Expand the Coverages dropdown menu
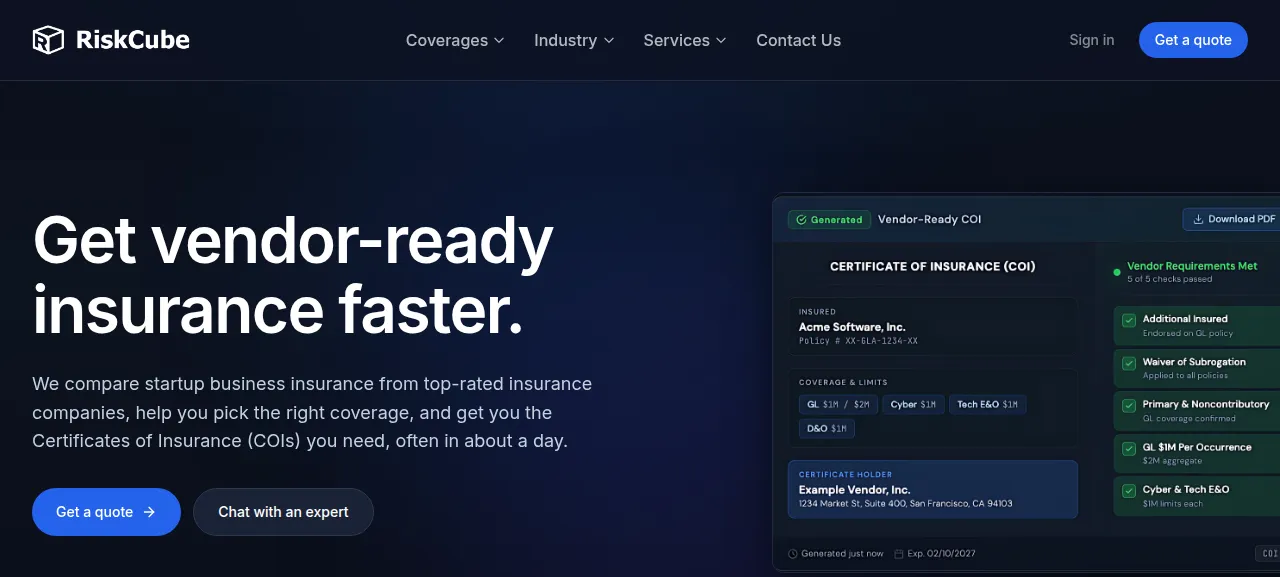 [x=455, y=40]
